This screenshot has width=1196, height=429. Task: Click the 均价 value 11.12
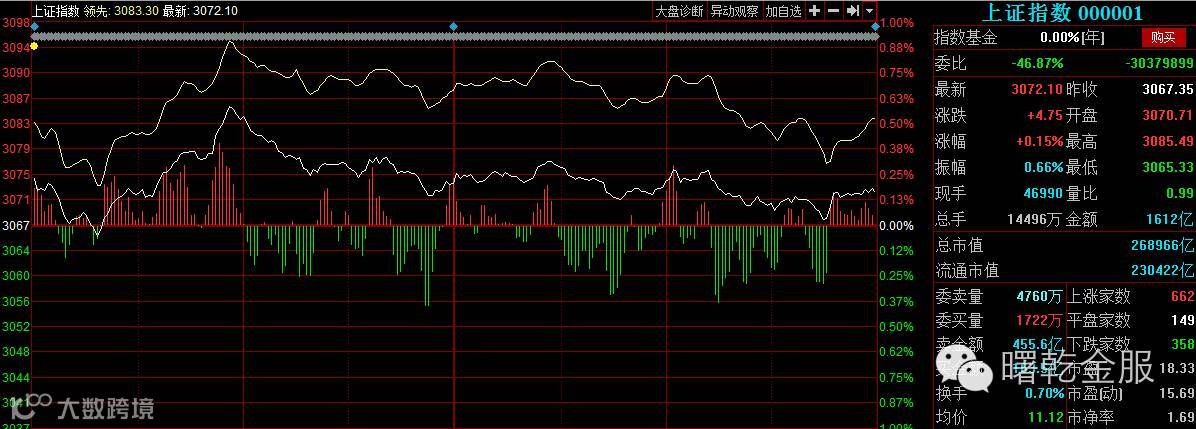point(1046,418)
